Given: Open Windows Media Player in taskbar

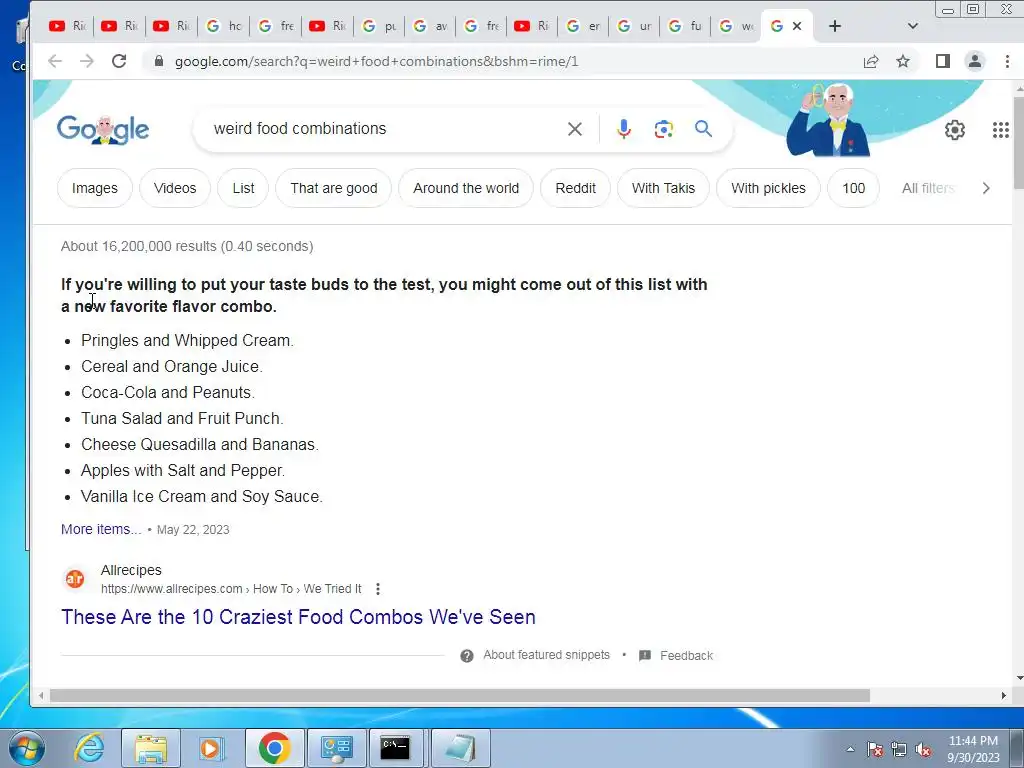Looking at the screenshot, I should pyautogui.click(x=212, y=748).
